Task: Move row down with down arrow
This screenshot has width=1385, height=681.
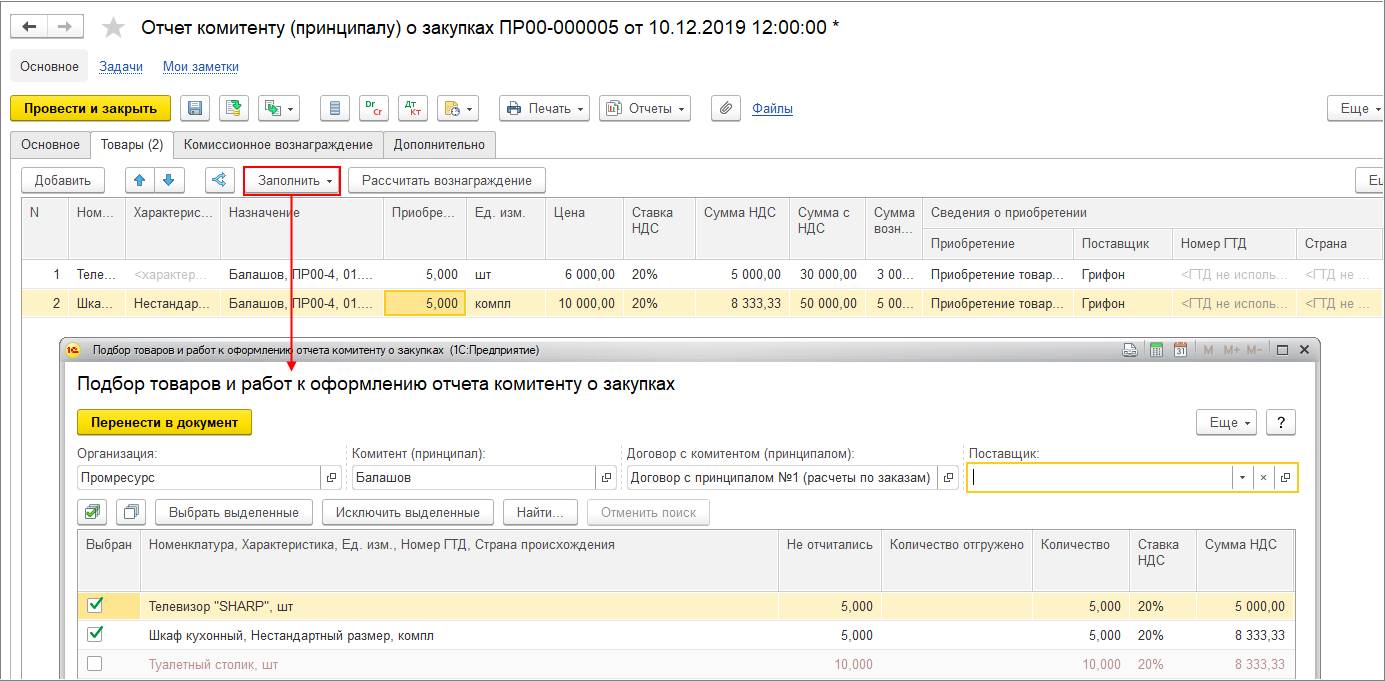Action: pyautogui.click(x=168, y=180)
